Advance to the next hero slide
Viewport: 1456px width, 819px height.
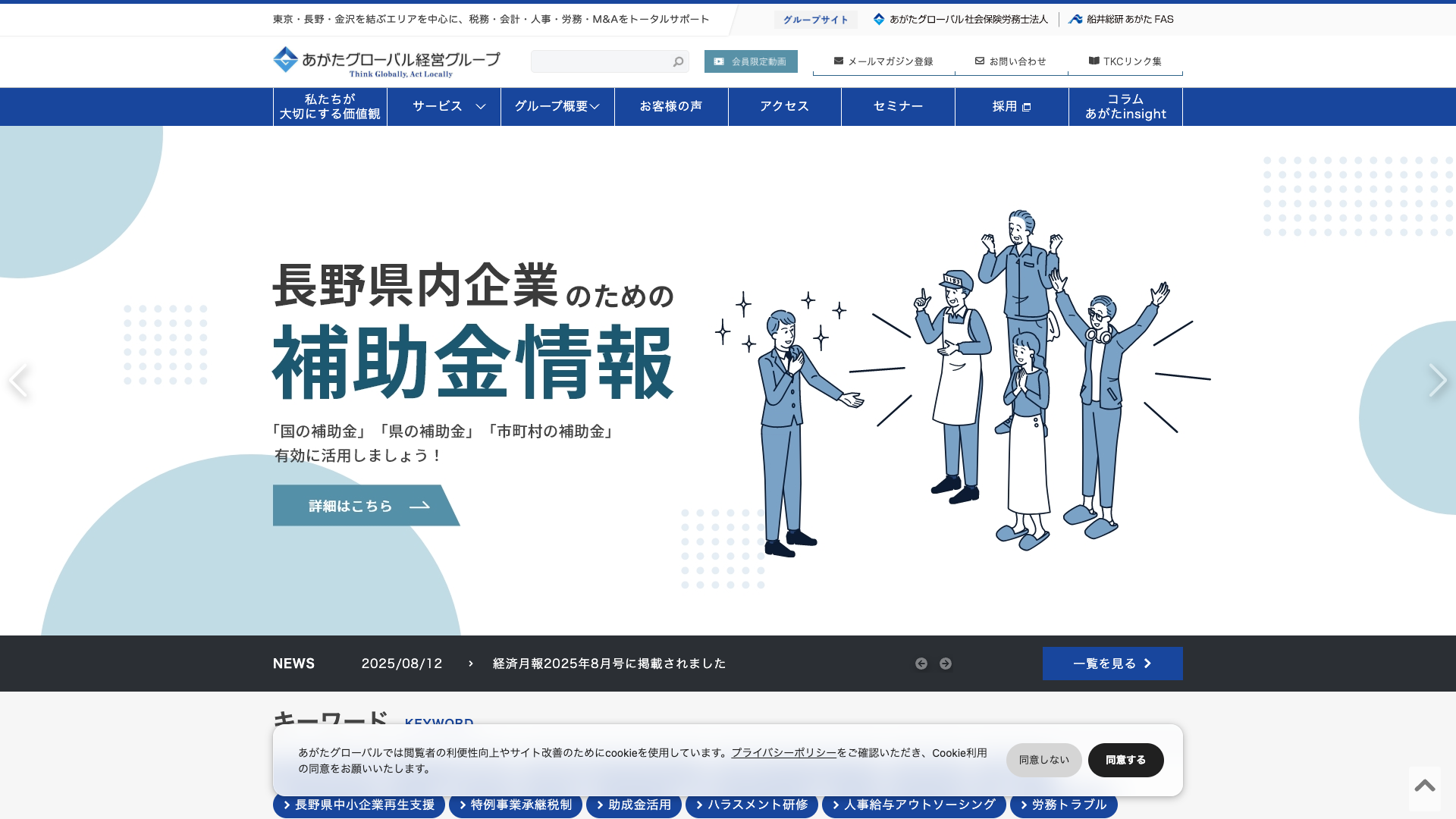pos(1437,380)
